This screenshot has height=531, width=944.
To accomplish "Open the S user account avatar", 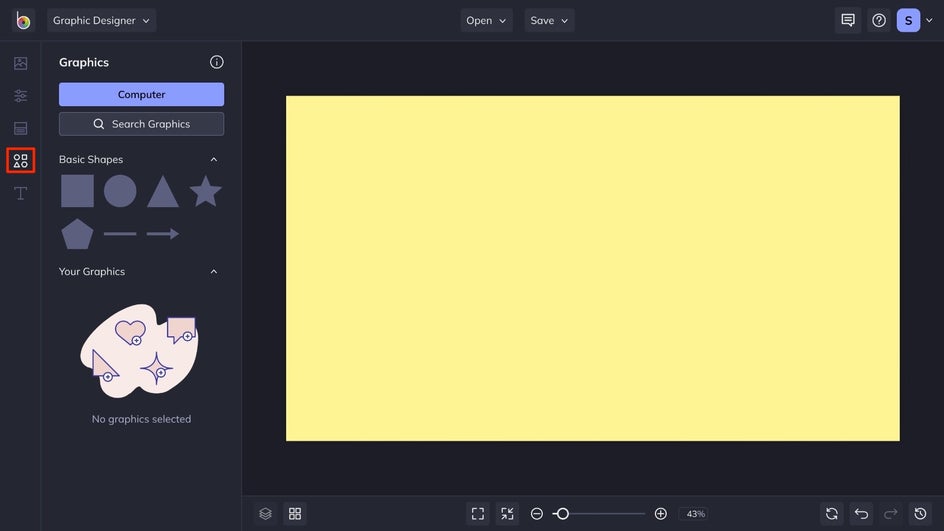I will pos(908,20).
